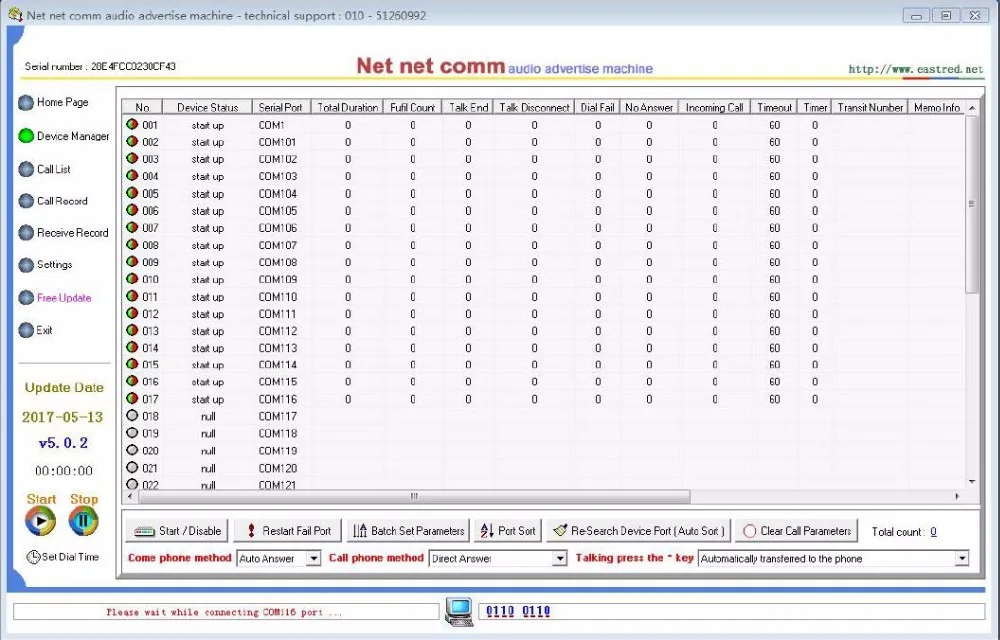1000x640 pixels.
Task: Click the status icon for device 005
Action: pyautogui.click(x=132, y=193)
